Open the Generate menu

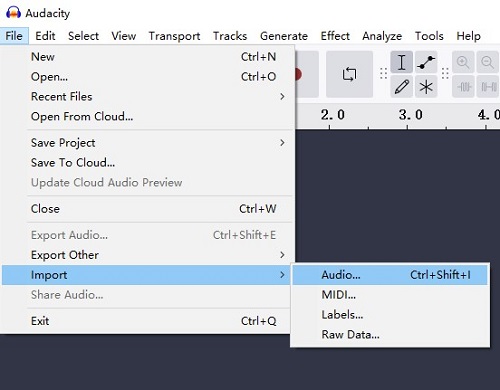pos(284,36)
